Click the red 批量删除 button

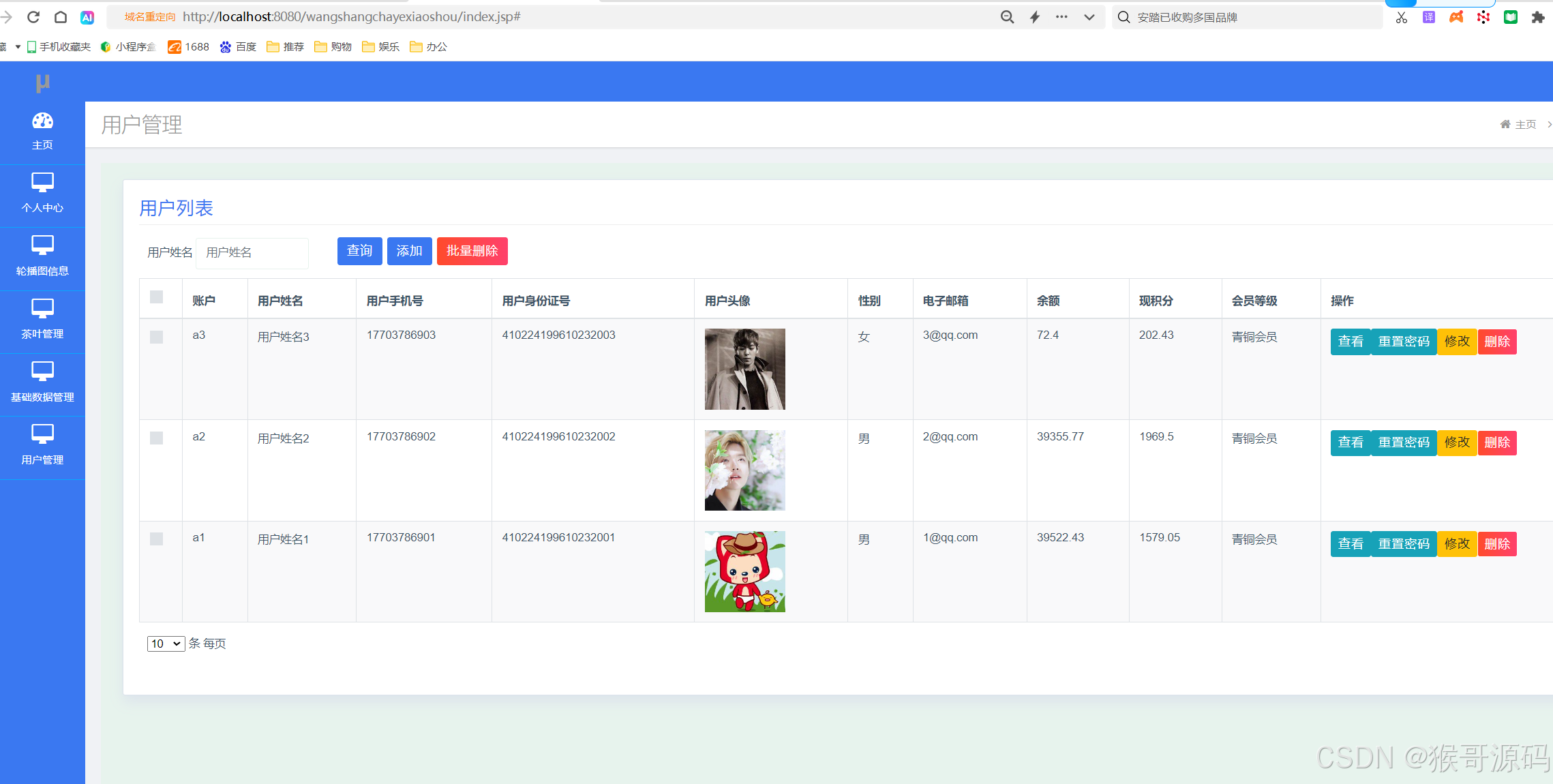pyautogui.click(x=472, y=251)
